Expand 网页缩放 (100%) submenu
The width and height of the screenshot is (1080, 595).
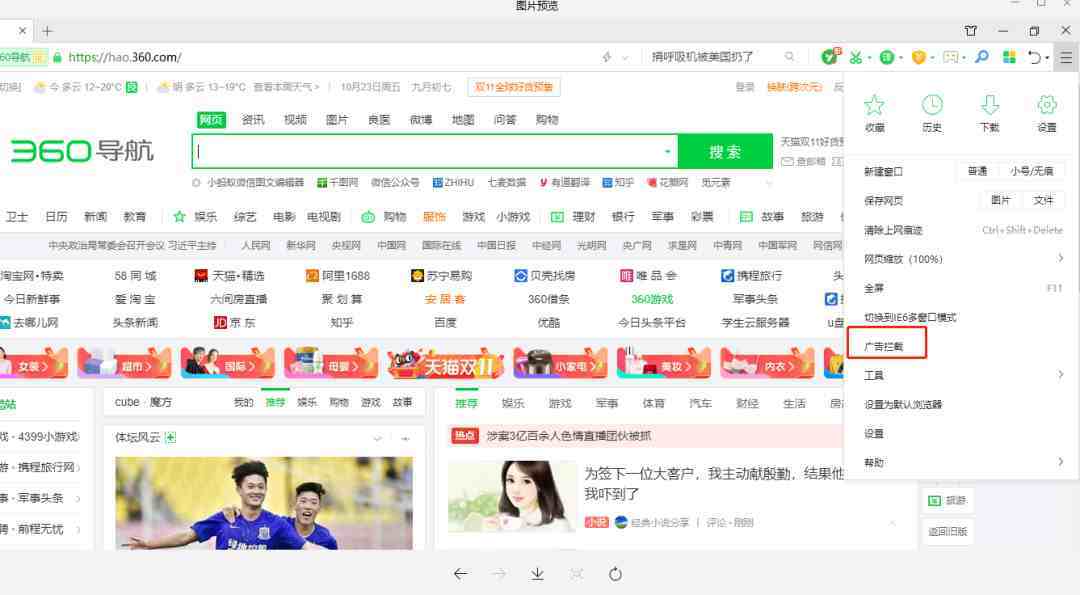click(x=1060, y=258)
